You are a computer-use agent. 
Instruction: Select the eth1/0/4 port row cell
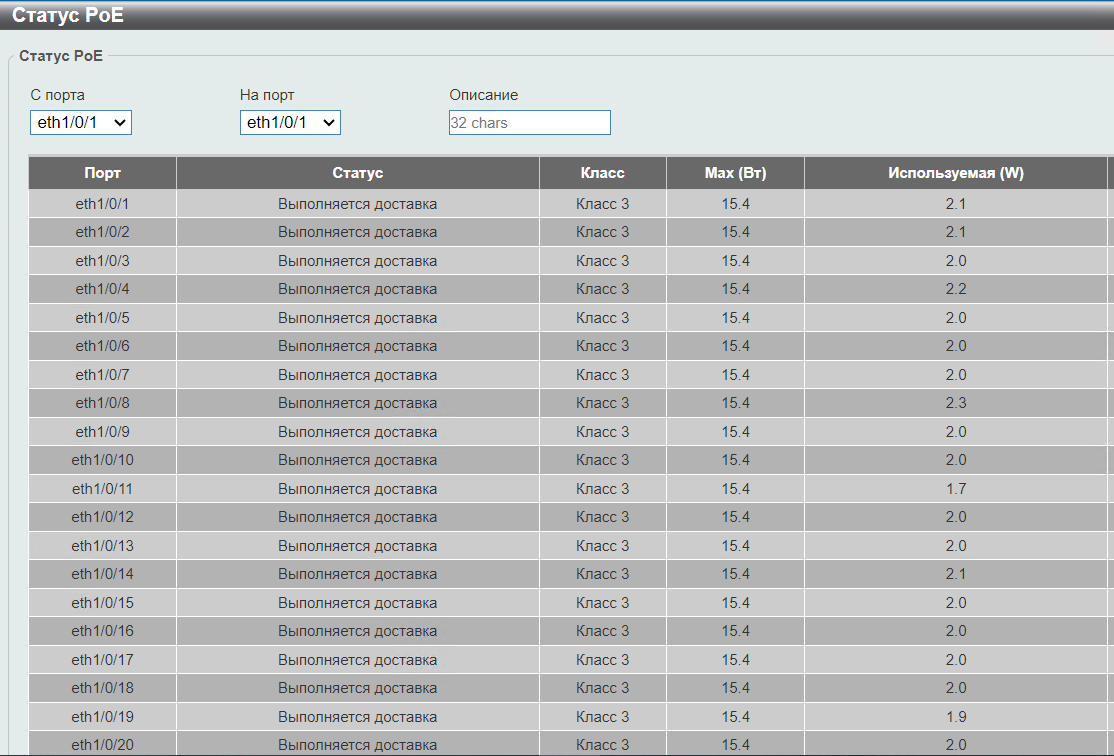point(103,289)
